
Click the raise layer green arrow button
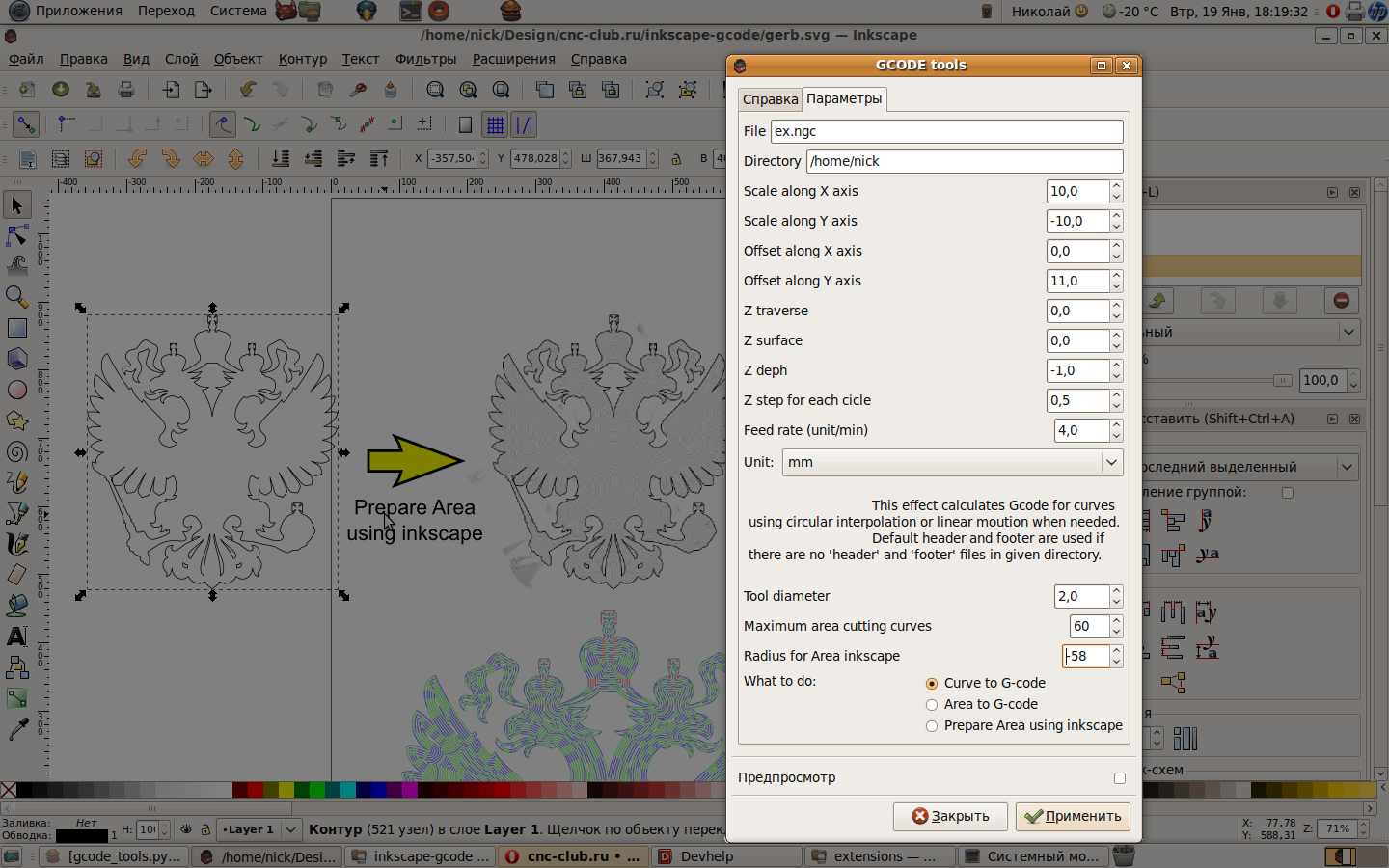tap(1157, 301)
